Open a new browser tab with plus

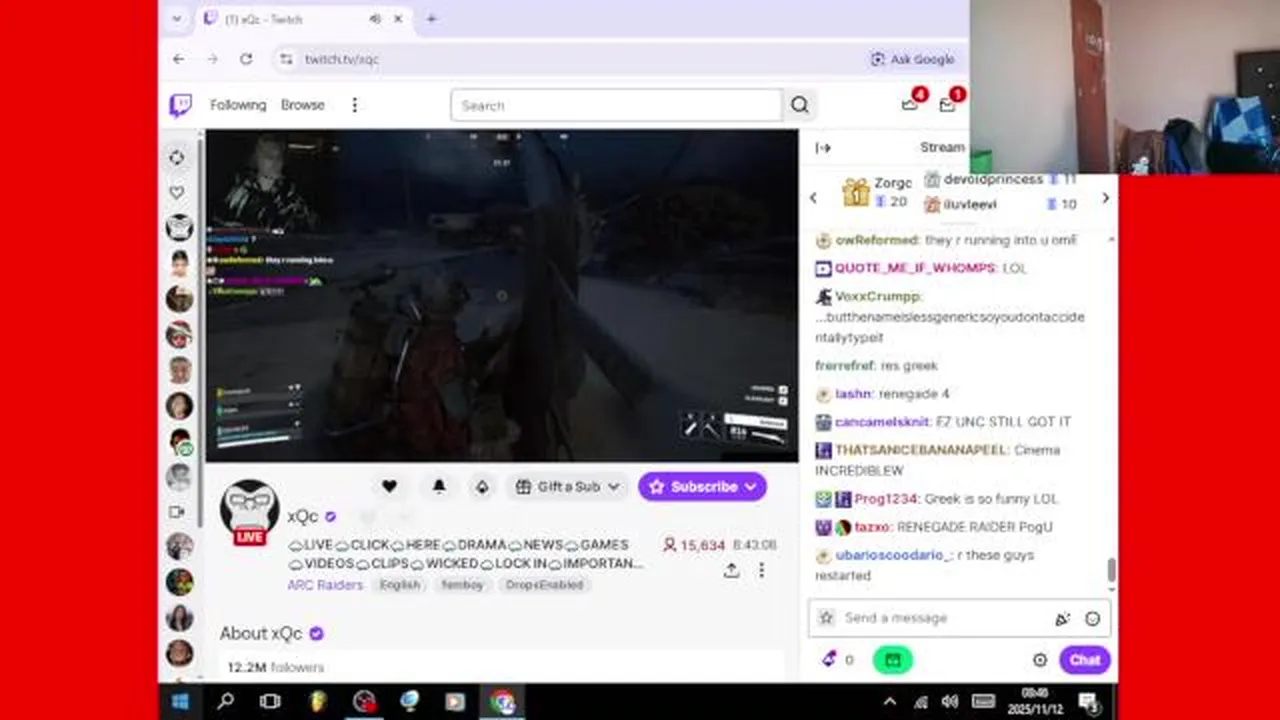(x=431, y=19)
